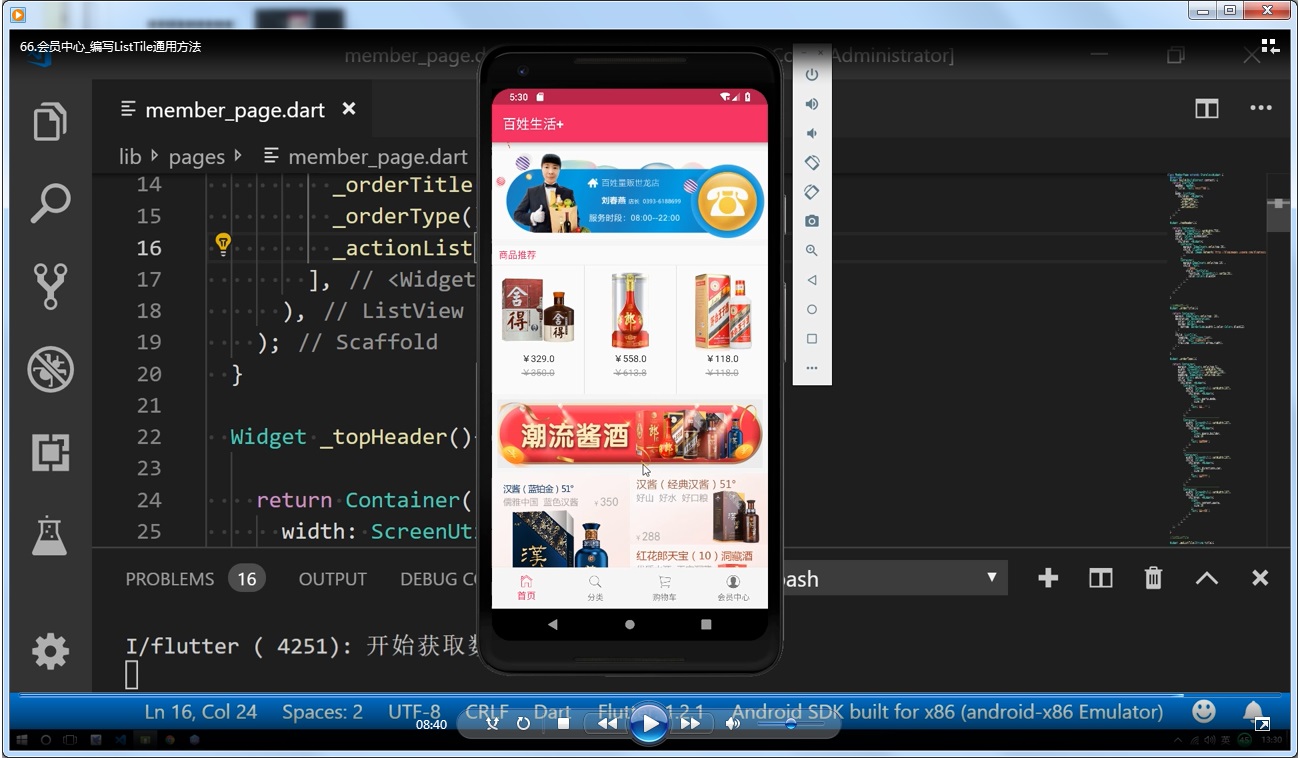Click the video seek progress bar
Image resolution: width=1300 pixels, height=758 pixels.
click(649, 694)
